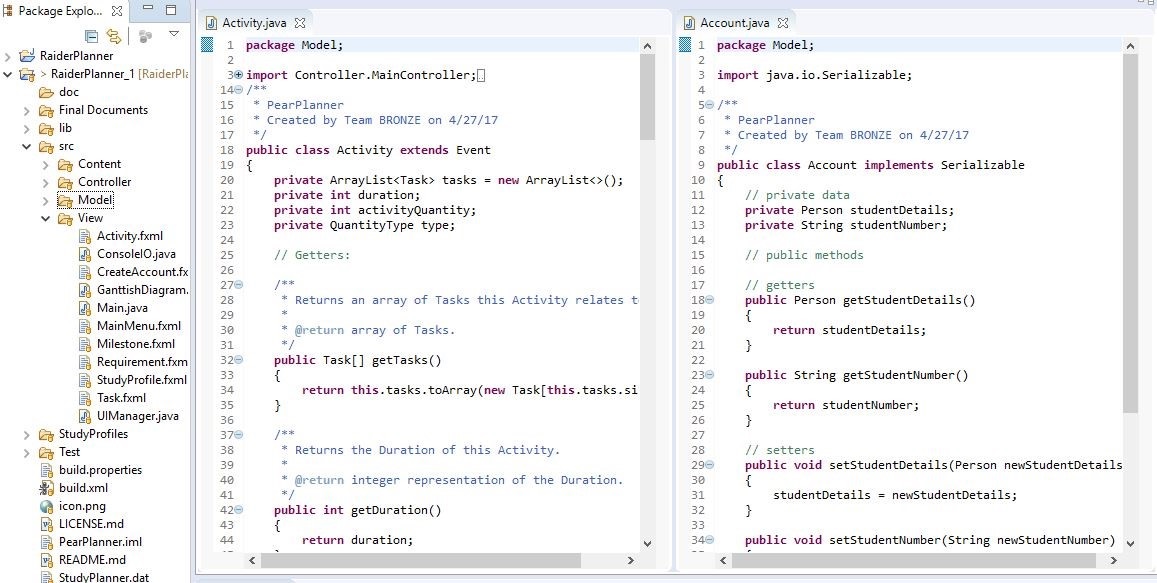
Task: Click the Collapse All icon in Package Explorer
Action: 92,36
